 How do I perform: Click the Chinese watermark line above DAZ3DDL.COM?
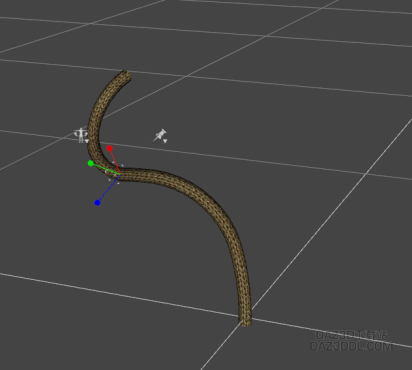pos(351,335)
